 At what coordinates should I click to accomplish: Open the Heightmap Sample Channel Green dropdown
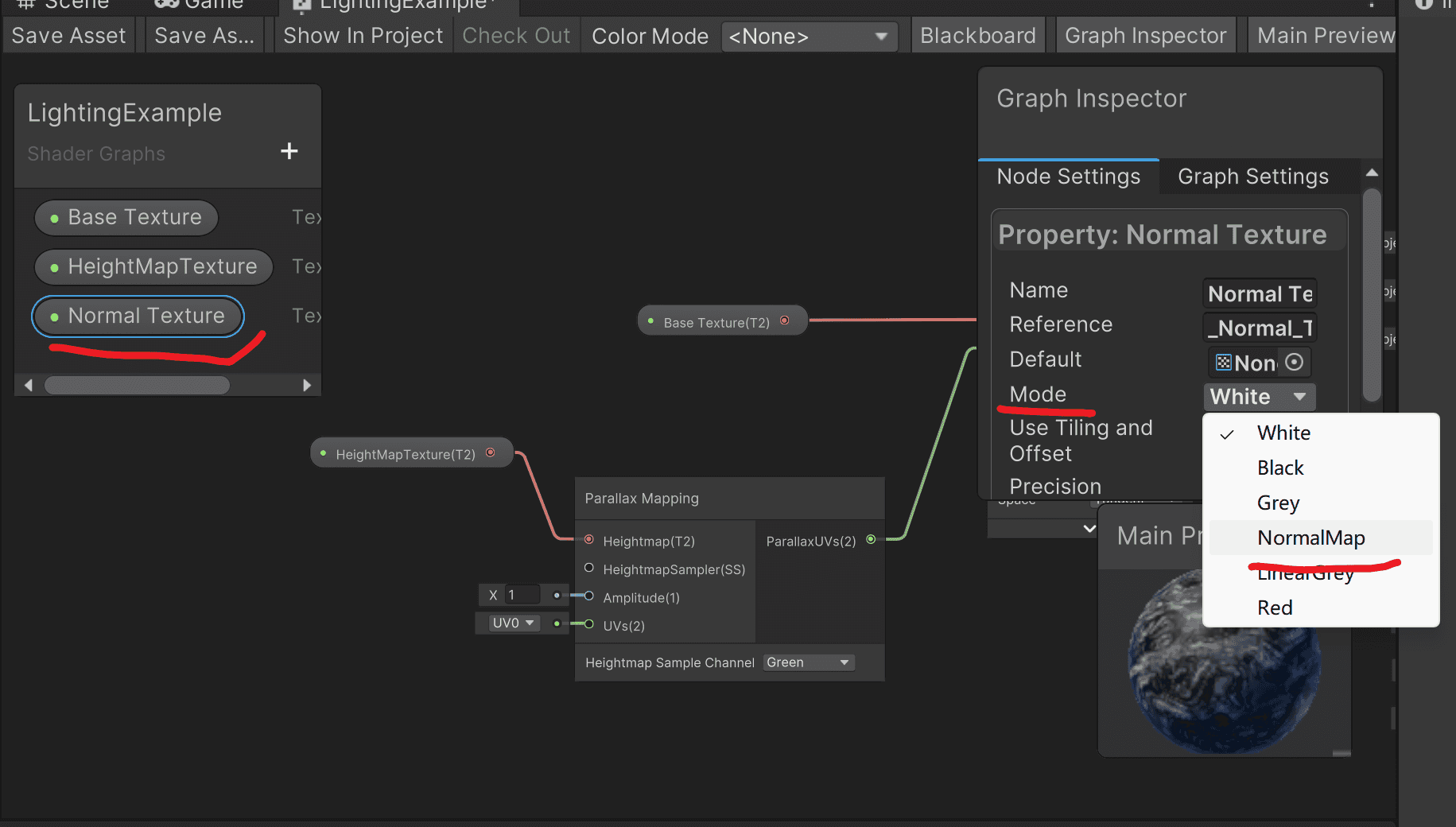[x=808, y=662]
